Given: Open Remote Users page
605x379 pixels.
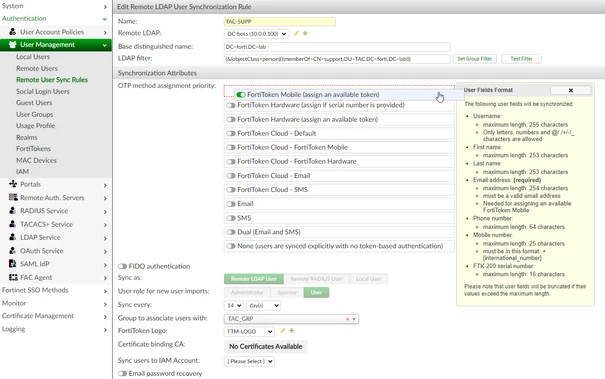Looking at the screenshot, I should tap(37, 68).
